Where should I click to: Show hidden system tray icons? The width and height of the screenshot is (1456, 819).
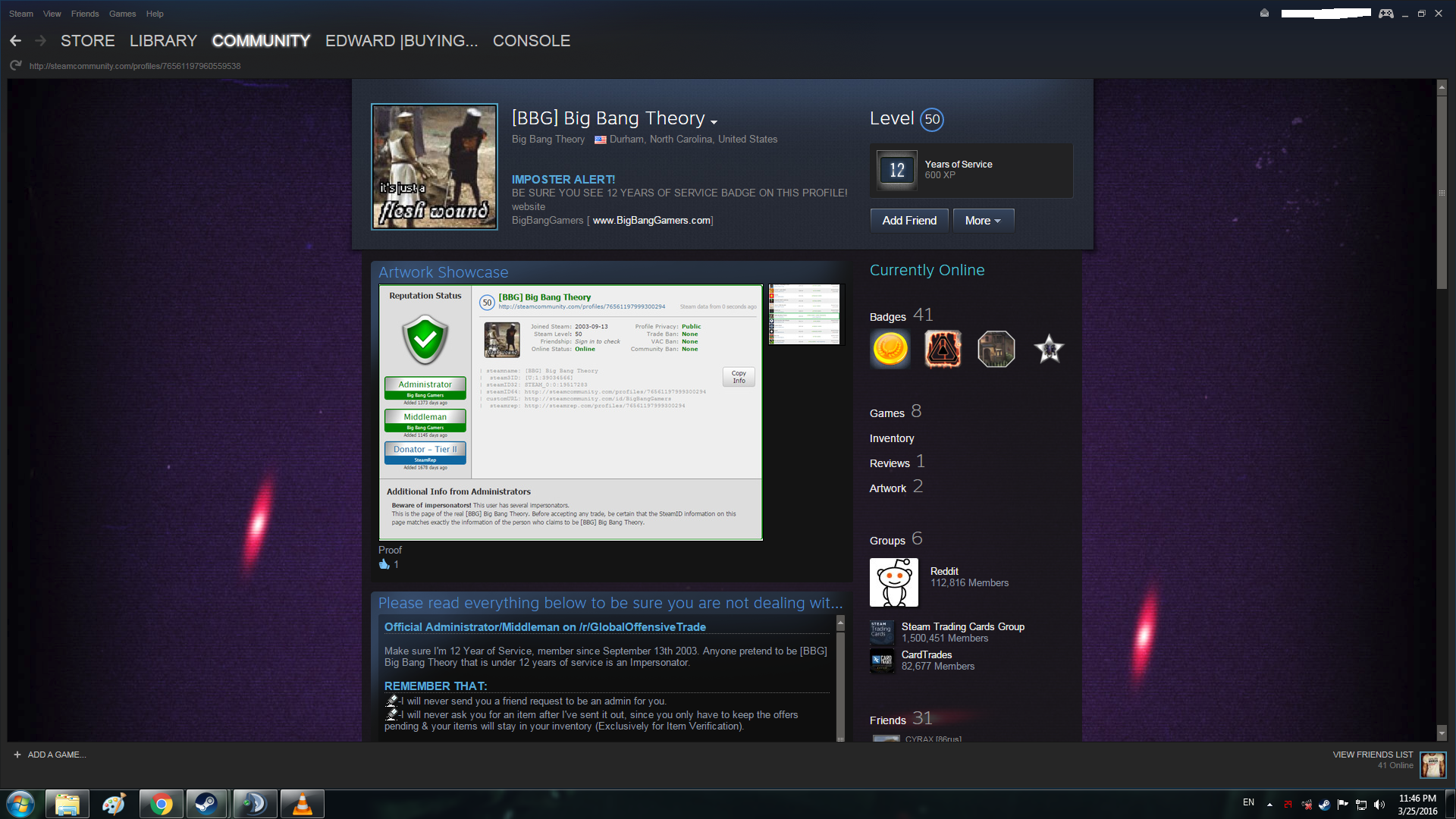click(x=1269, y=804)
